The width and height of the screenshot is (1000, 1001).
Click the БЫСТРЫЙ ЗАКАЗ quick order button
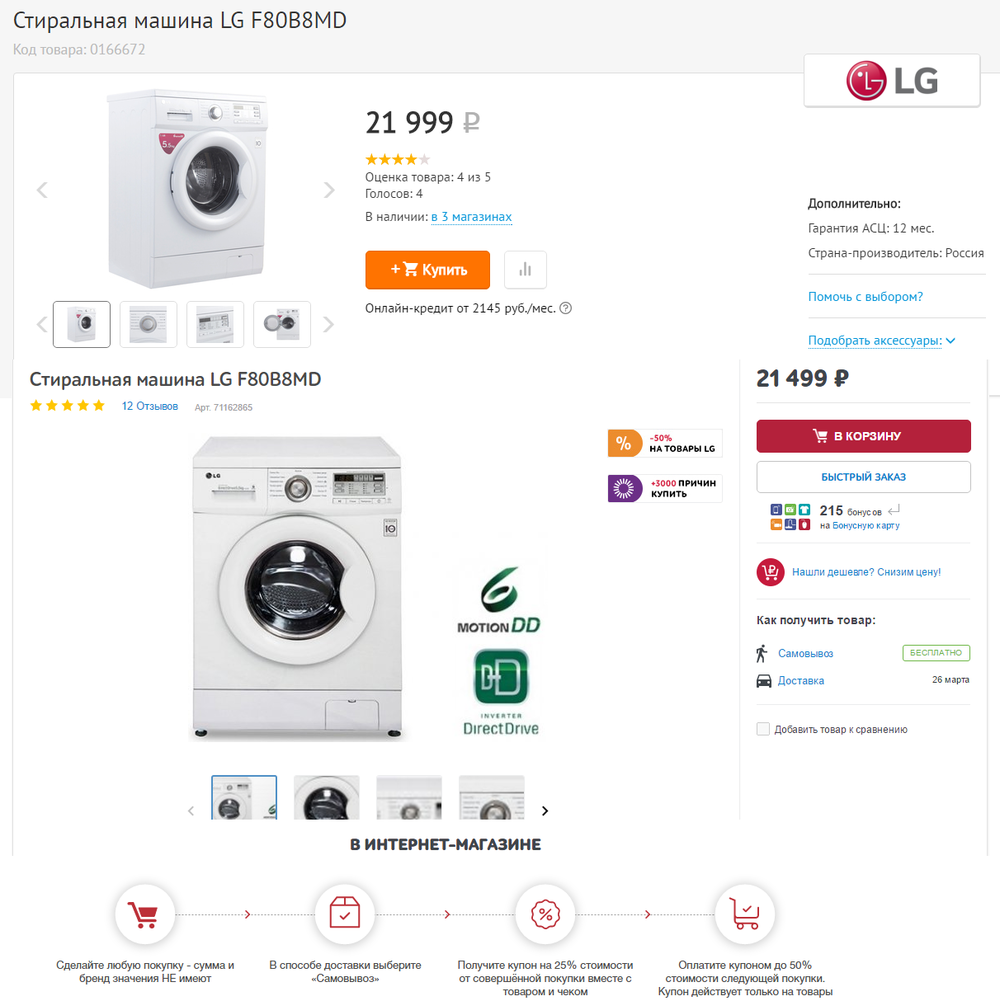863,477
